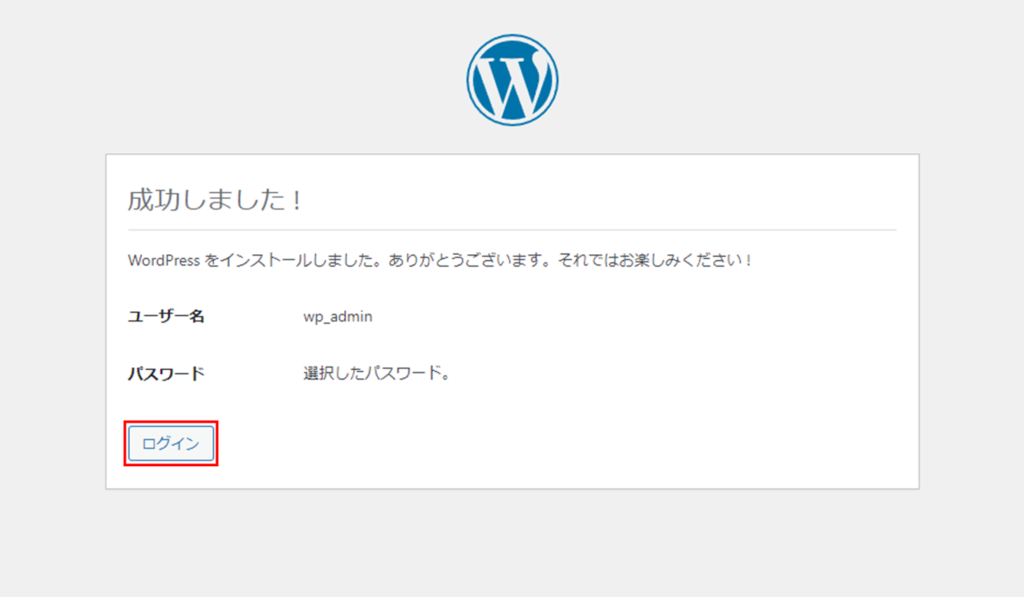The image size is (1024, 597).
Task: Click the ユーザー名 label
Action: coord(166,316)
